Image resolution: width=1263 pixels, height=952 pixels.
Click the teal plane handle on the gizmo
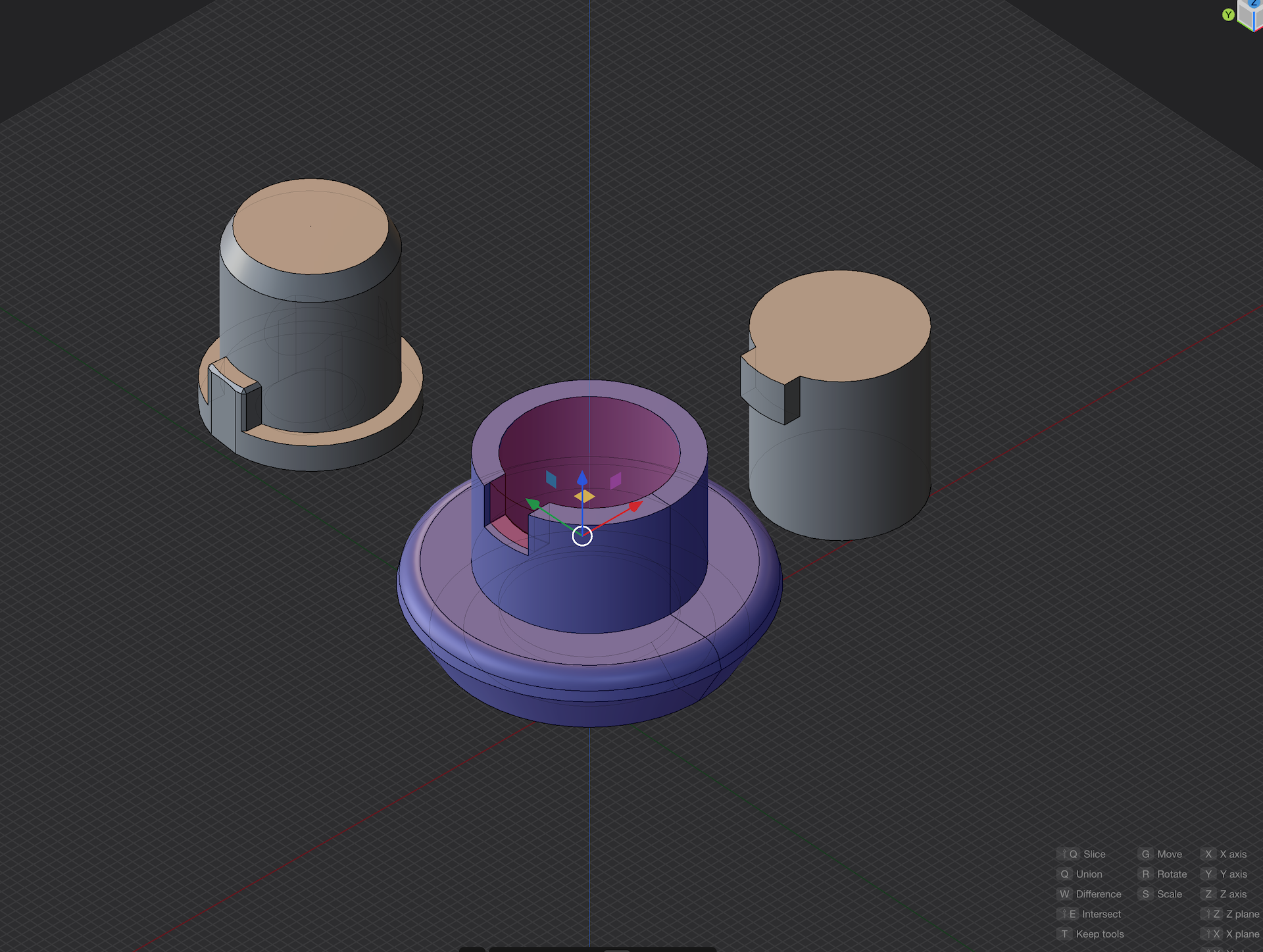click(x=551, y=479)
